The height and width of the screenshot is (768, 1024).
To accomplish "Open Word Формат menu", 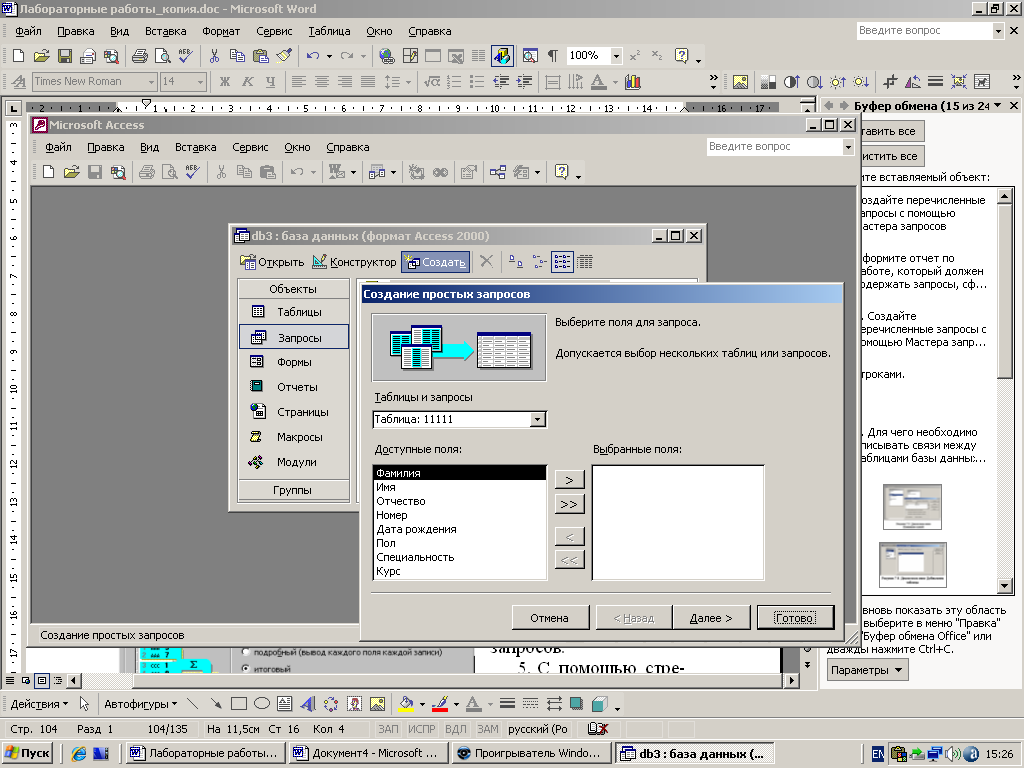I will [221, 31].
